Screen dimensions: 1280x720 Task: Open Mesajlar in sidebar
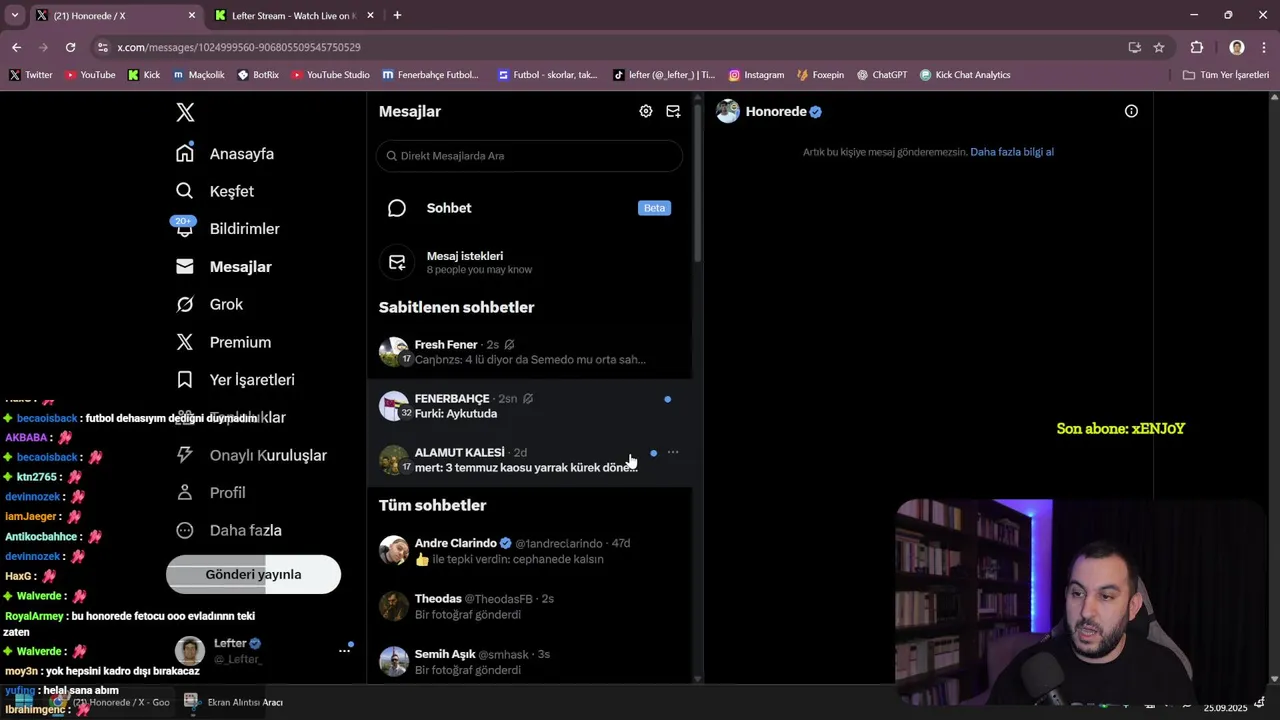point(224,267)
